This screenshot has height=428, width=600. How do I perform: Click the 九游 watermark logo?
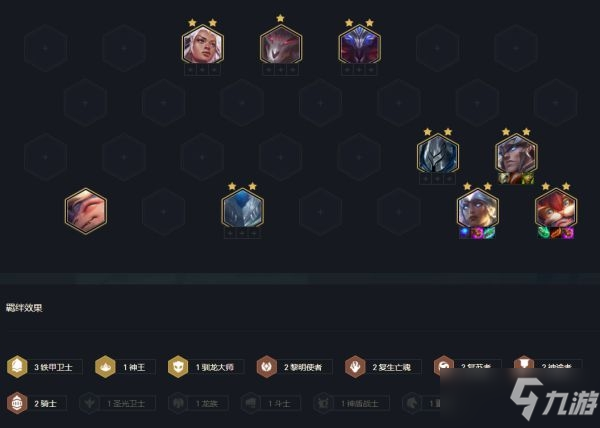tap(554, 399)
